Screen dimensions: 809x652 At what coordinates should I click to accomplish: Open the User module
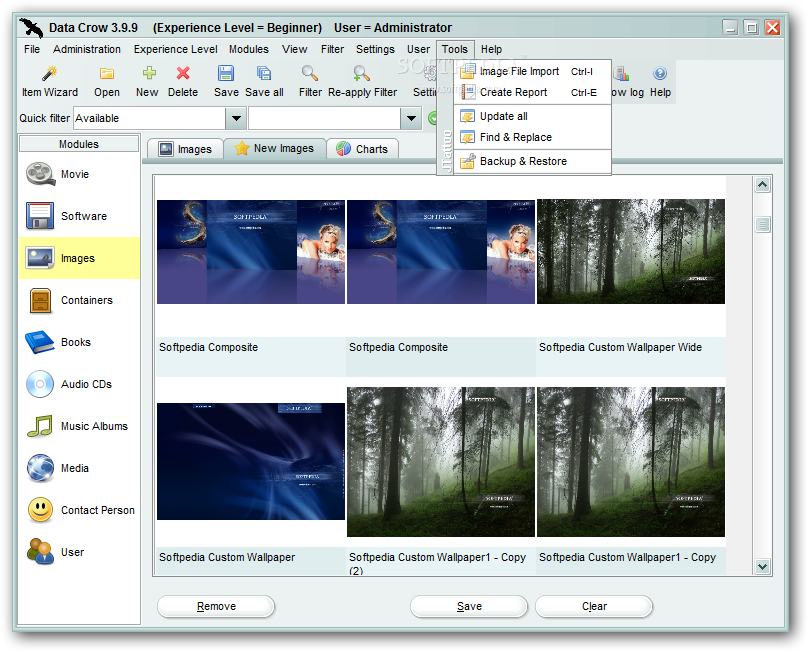pyautogui.click(x=79, y=552)
